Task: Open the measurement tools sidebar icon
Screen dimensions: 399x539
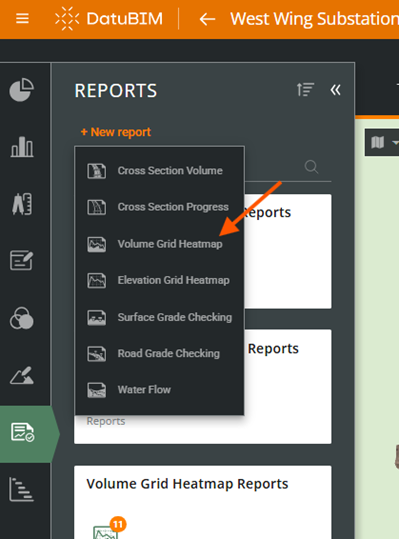Action: 22,204
